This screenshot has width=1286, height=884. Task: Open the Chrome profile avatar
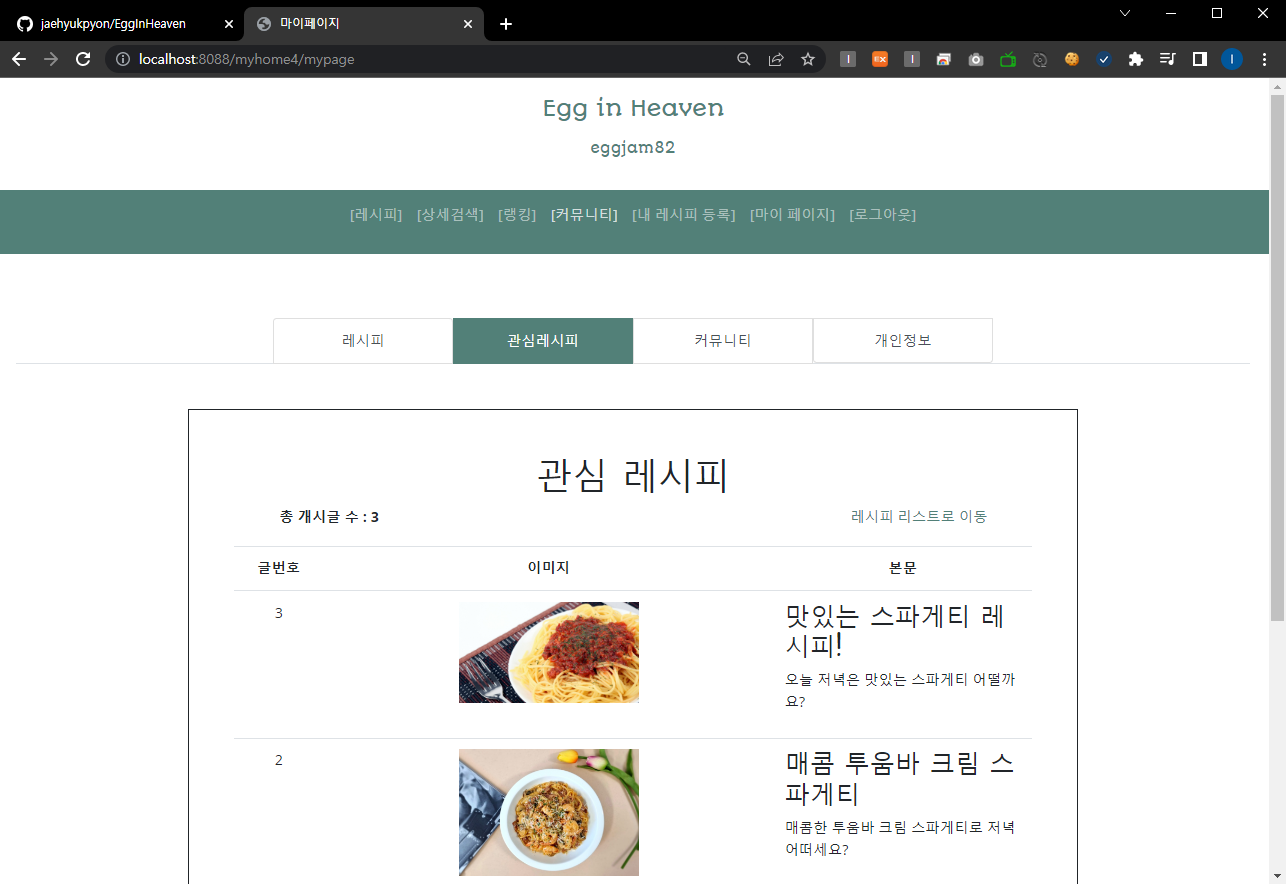[1231, 59]
